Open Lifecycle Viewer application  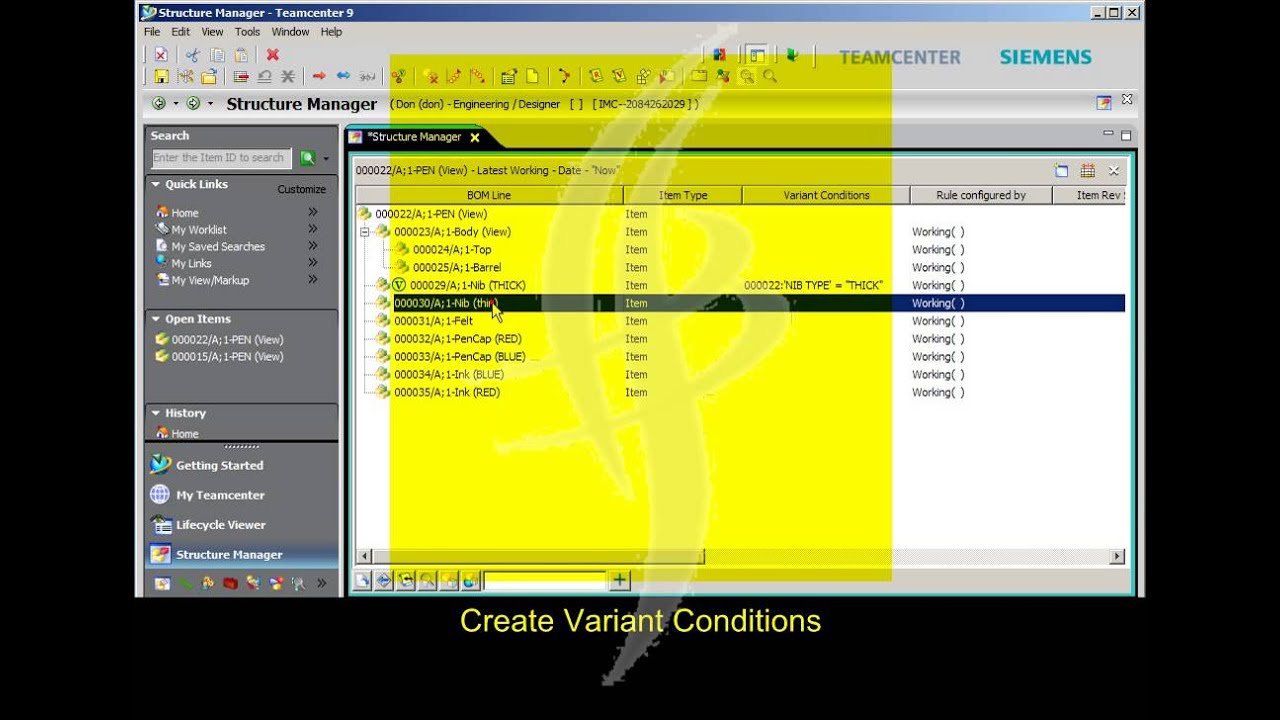(221, 525)
